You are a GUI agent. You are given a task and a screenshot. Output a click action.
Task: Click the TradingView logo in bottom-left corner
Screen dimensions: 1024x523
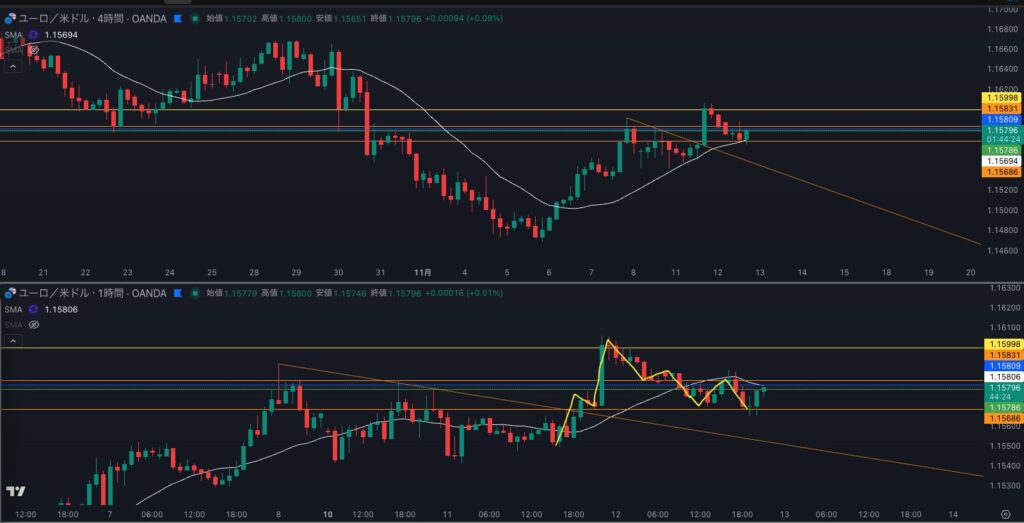tap(15, 492)
